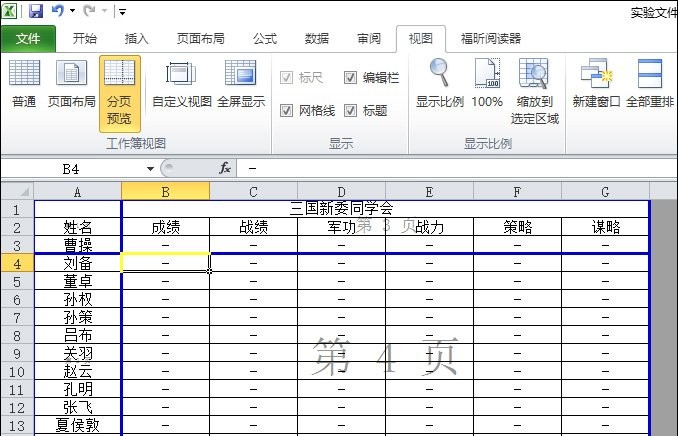
Task: Open the 显示比例 zoom dialog
Action: 439,83
